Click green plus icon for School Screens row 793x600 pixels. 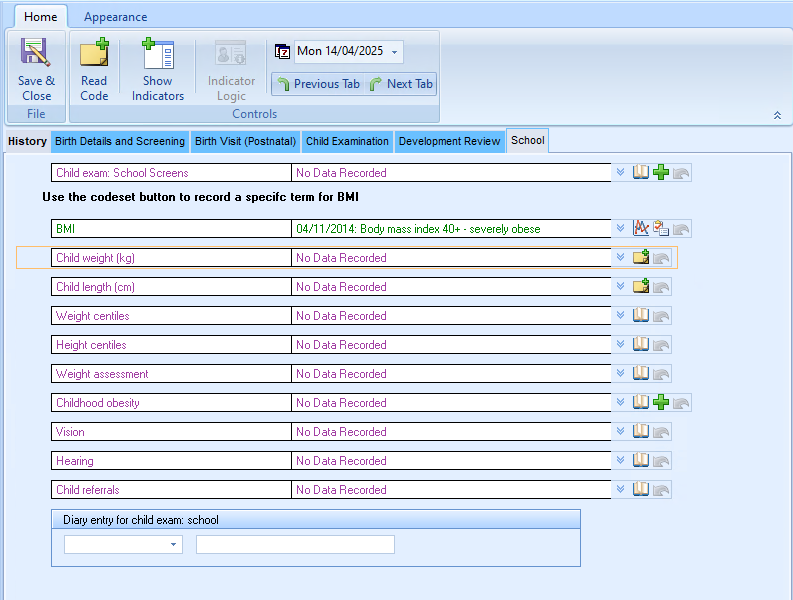pyautogui.click(x=661, y=173)
